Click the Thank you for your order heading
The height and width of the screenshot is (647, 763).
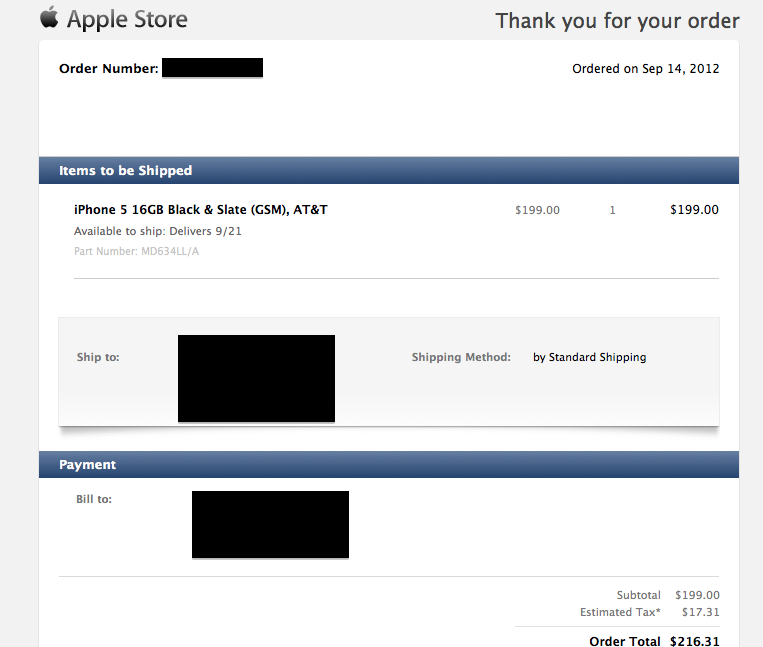617,21
